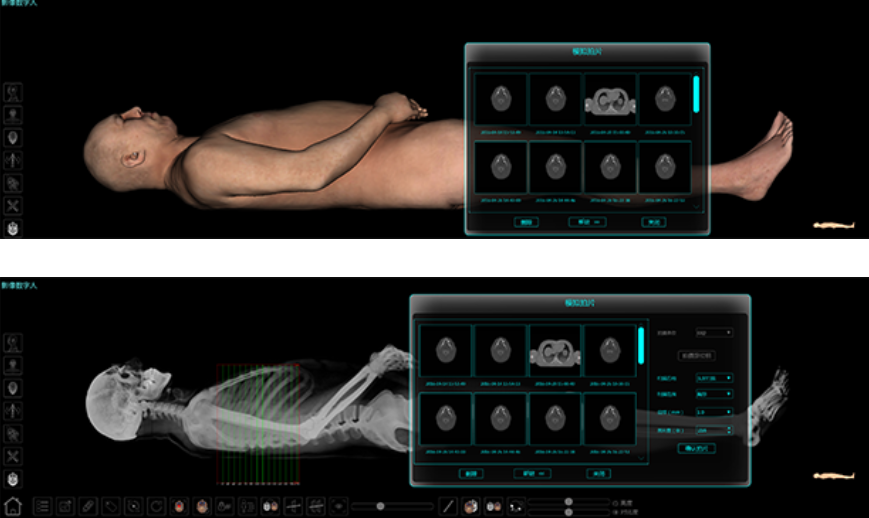Open the list icon next to home
This screenshot has height=518, width=869.
[x=42, y=506]
